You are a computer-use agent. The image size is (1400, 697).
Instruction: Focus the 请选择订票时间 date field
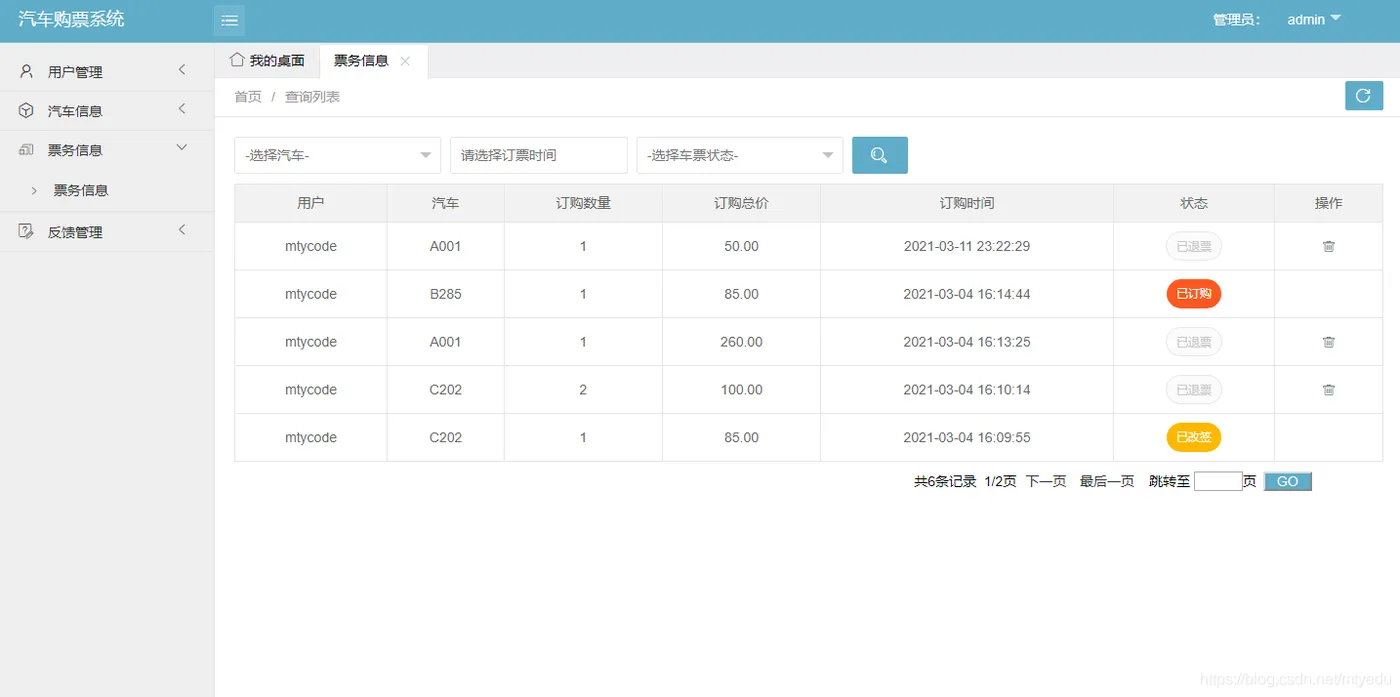[x=539, y=155]
